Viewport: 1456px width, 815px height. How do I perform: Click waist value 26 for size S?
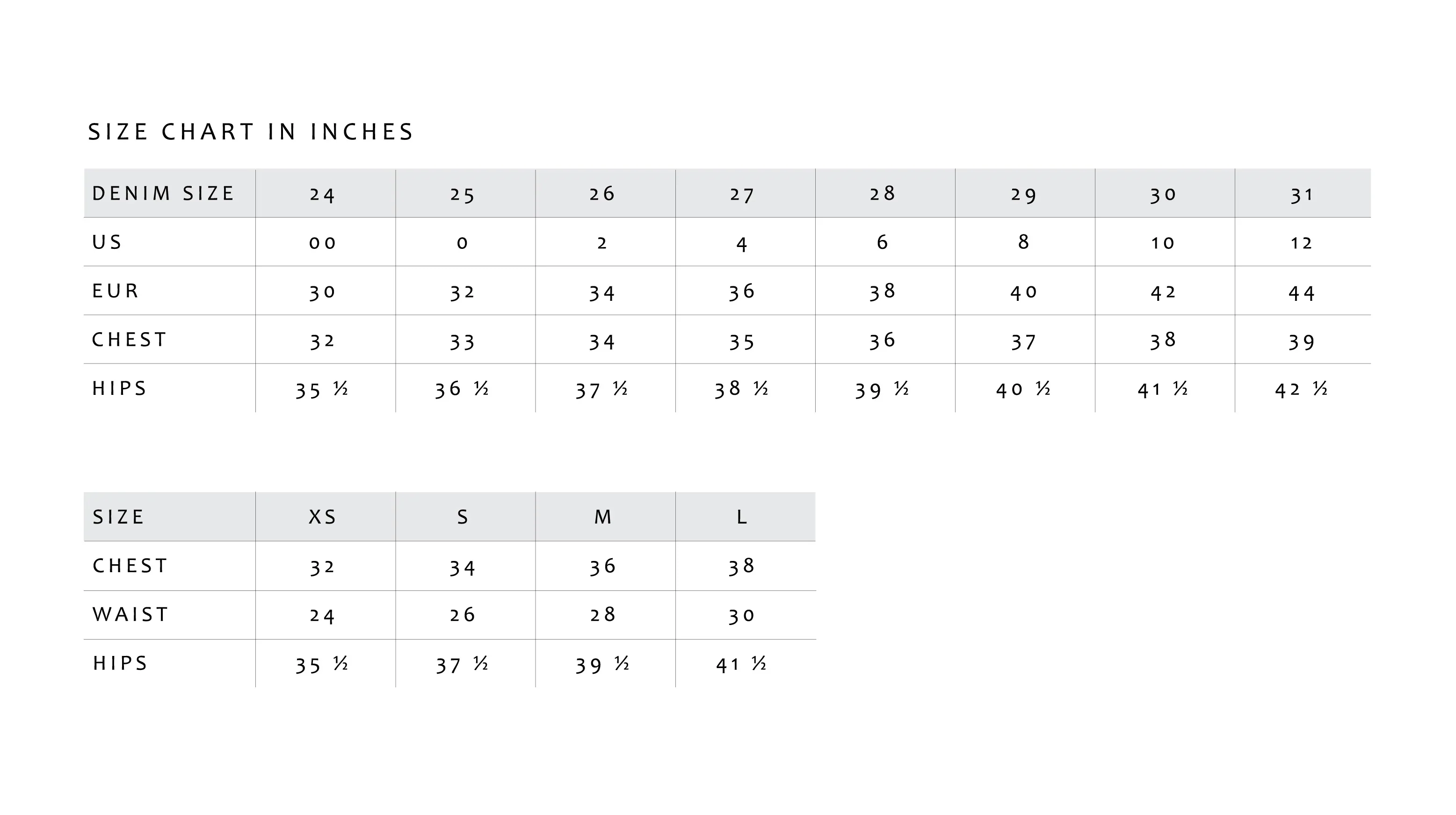[463, 615]
